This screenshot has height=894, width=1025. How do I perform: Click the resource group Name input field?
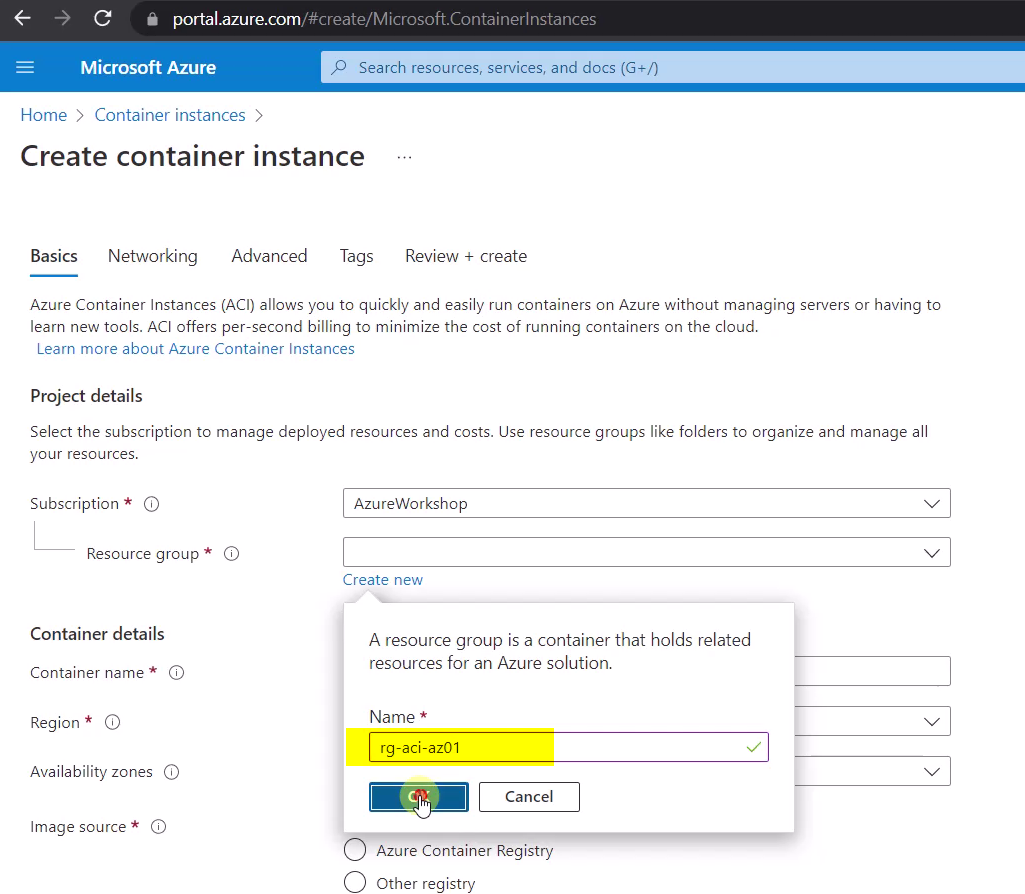click(569, 747)
